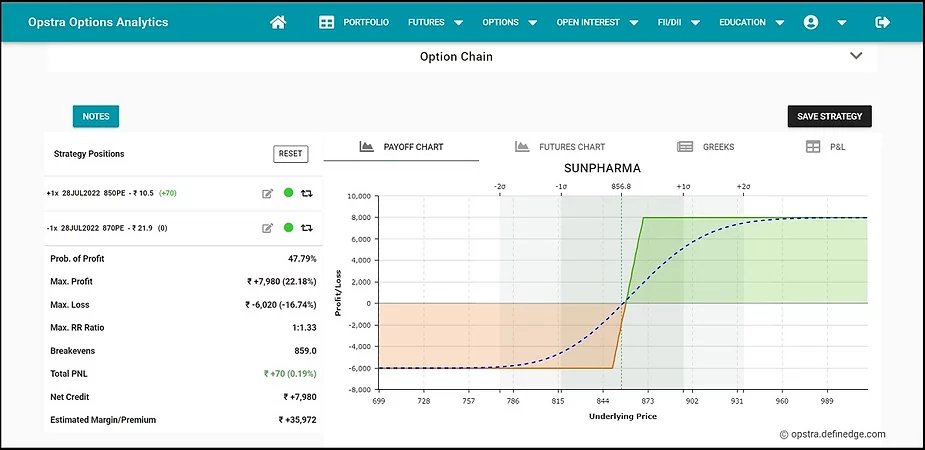Viewport: 925px width, 450px height.
Task: Click the Greeks table icon
Action: click(685, 147)
